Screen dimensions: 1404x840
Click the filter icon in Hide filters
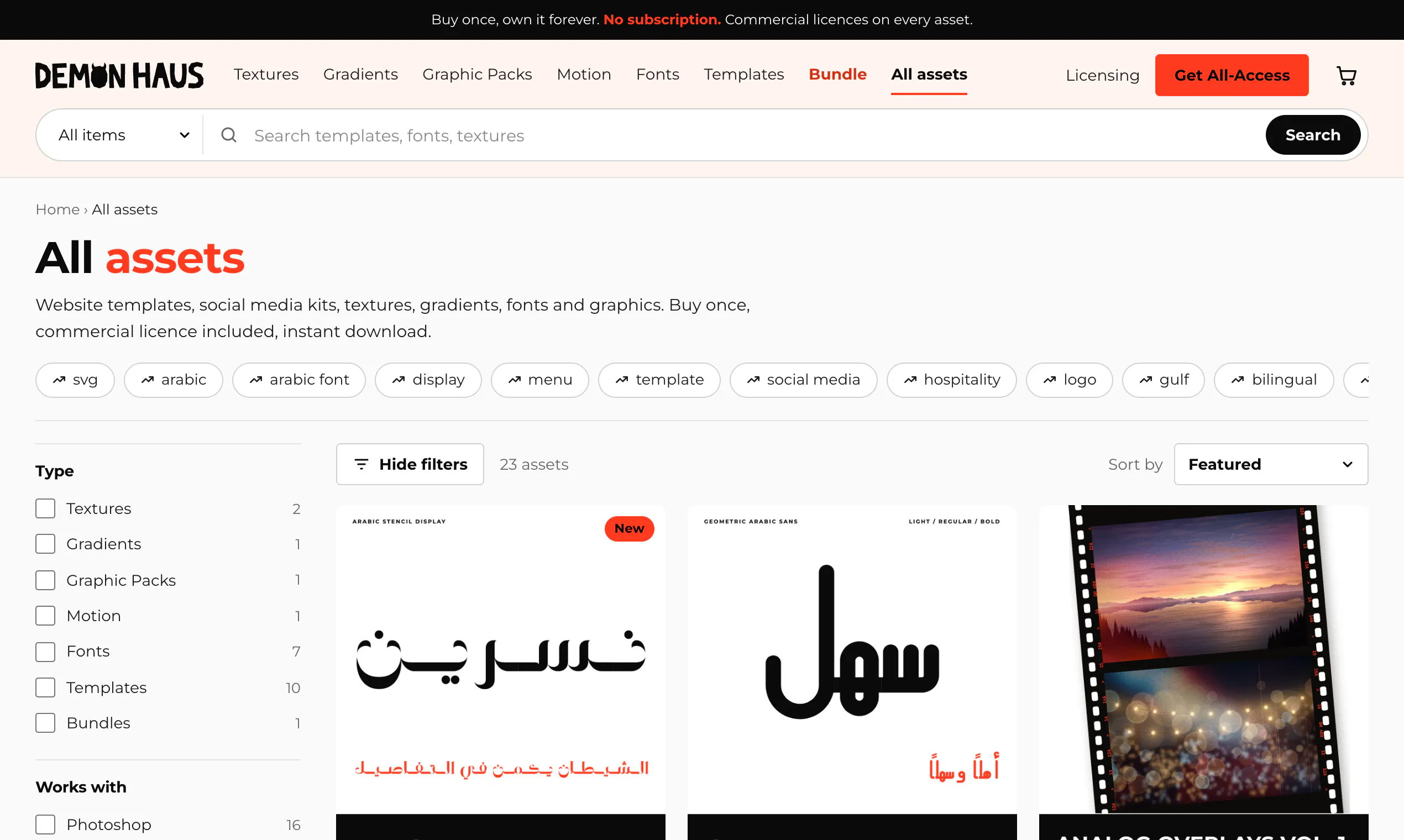click(361, 464)
